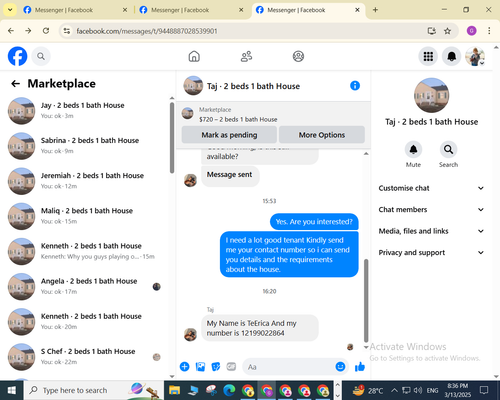Open Jeremiah's conversation
Image resolution: width=500 pixels, height=400 pixels.
coord(86,181)
